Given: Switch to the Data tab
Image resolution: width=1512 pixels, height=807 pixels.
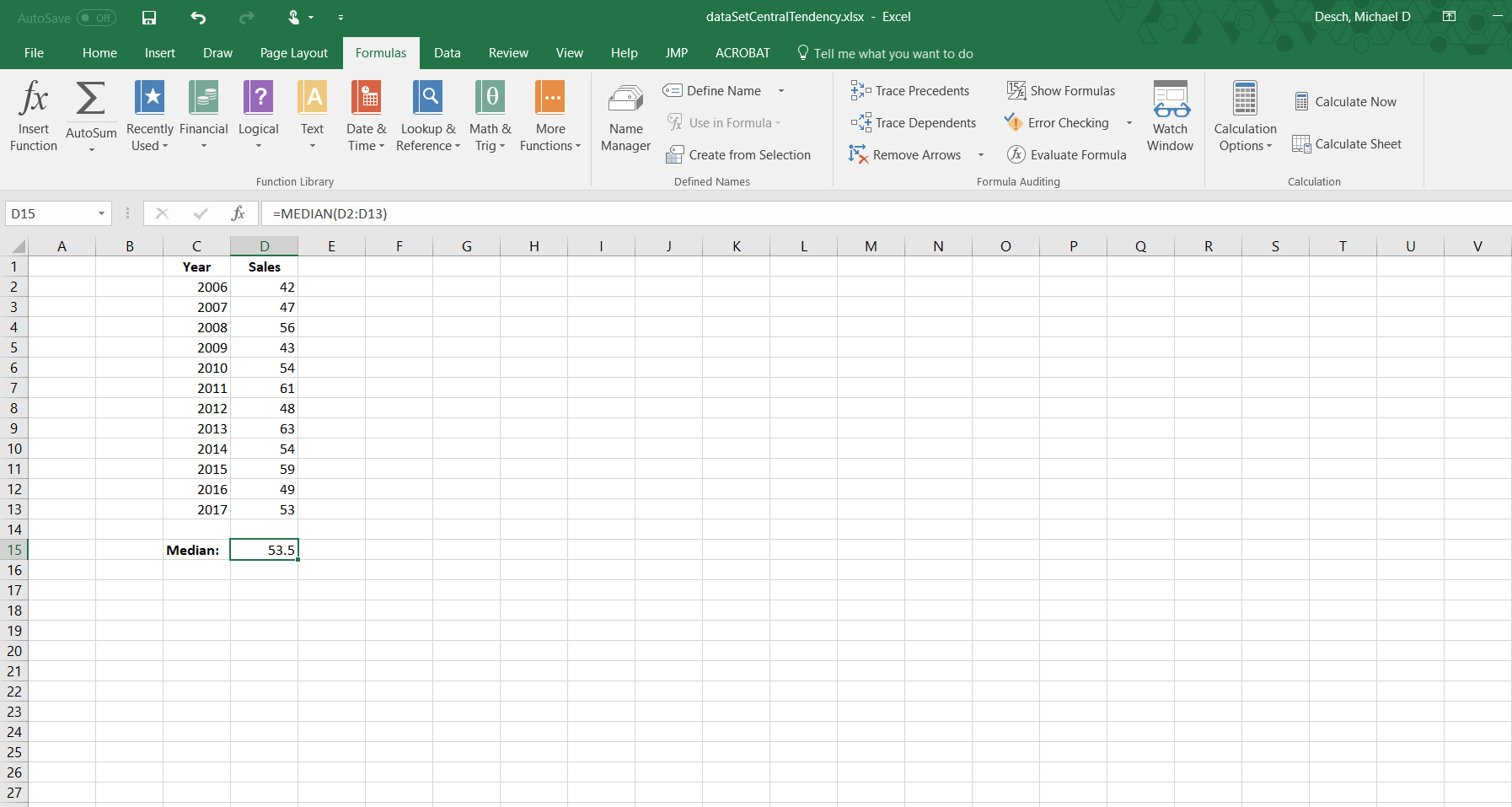Looking at the screenshot, I should click(447, 53).
